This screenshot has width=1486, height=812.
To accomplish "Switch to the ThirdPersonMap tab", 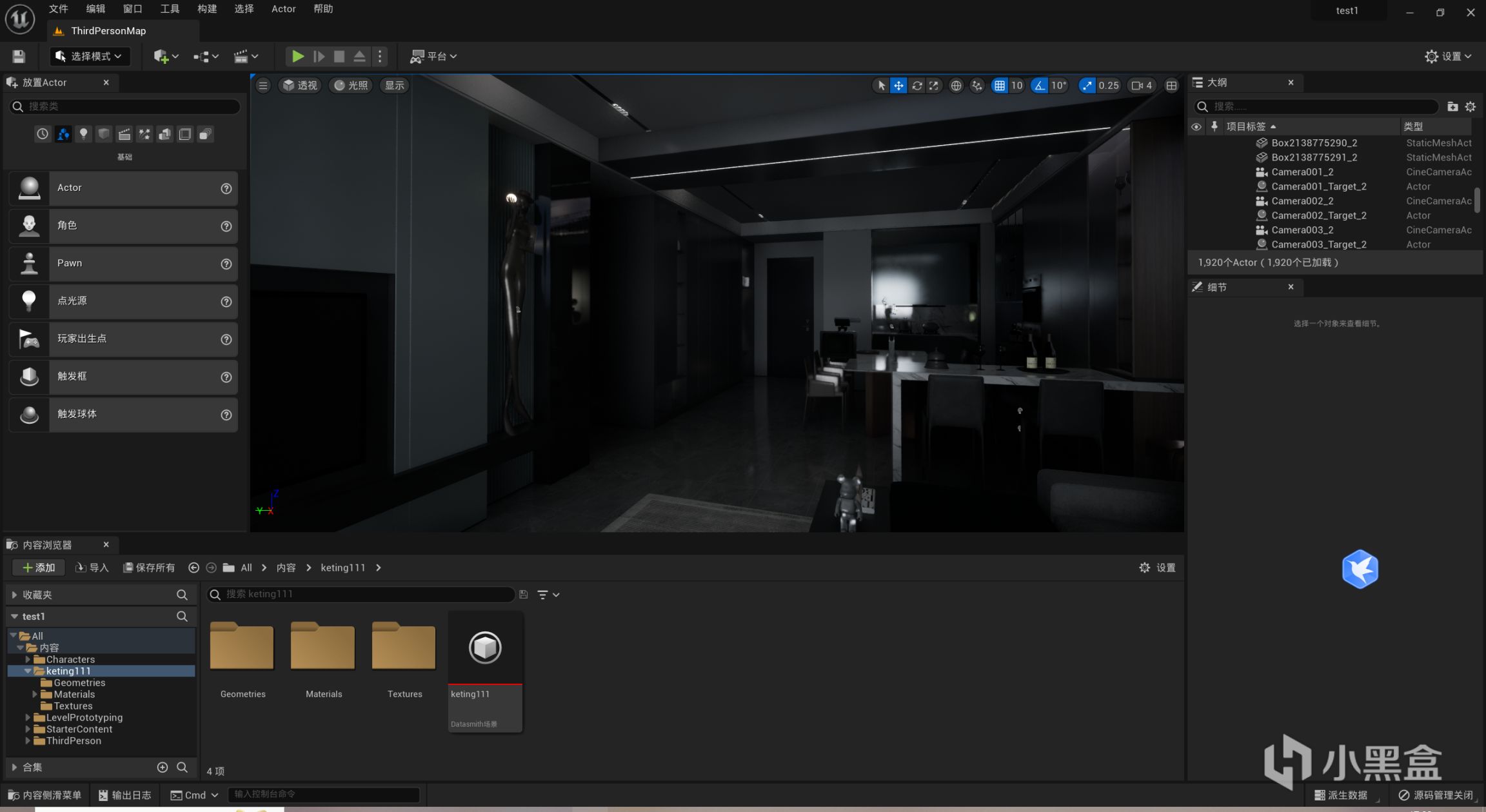I will point(108,31).
